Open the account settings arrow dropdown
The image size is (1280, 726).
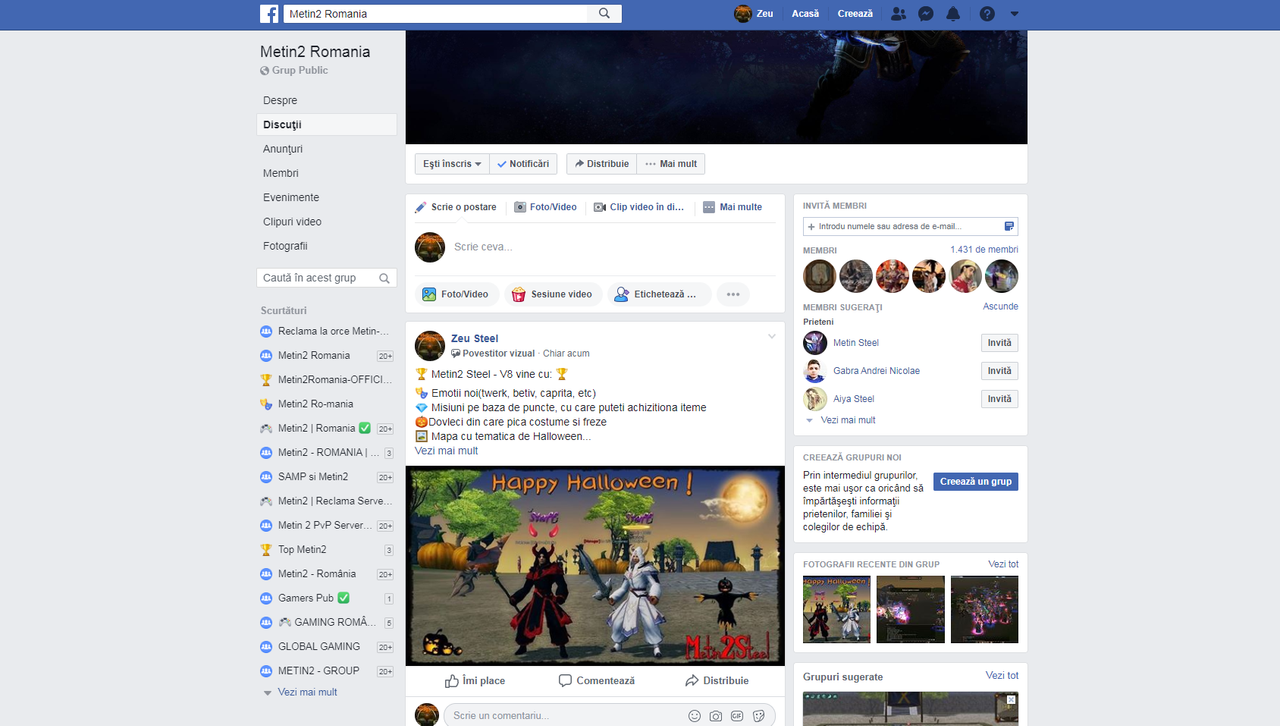tap(1013, 13)
